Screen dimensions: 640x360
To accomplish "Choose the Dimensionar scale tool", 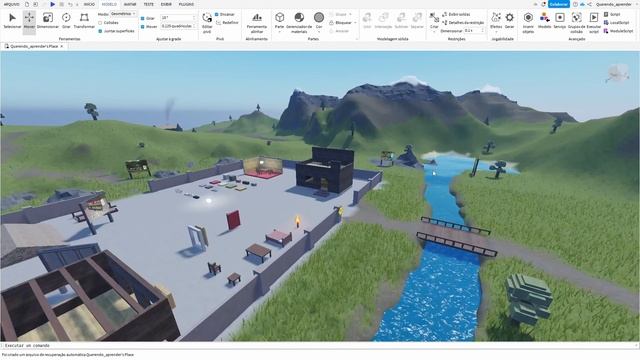I will coord(48,21).
